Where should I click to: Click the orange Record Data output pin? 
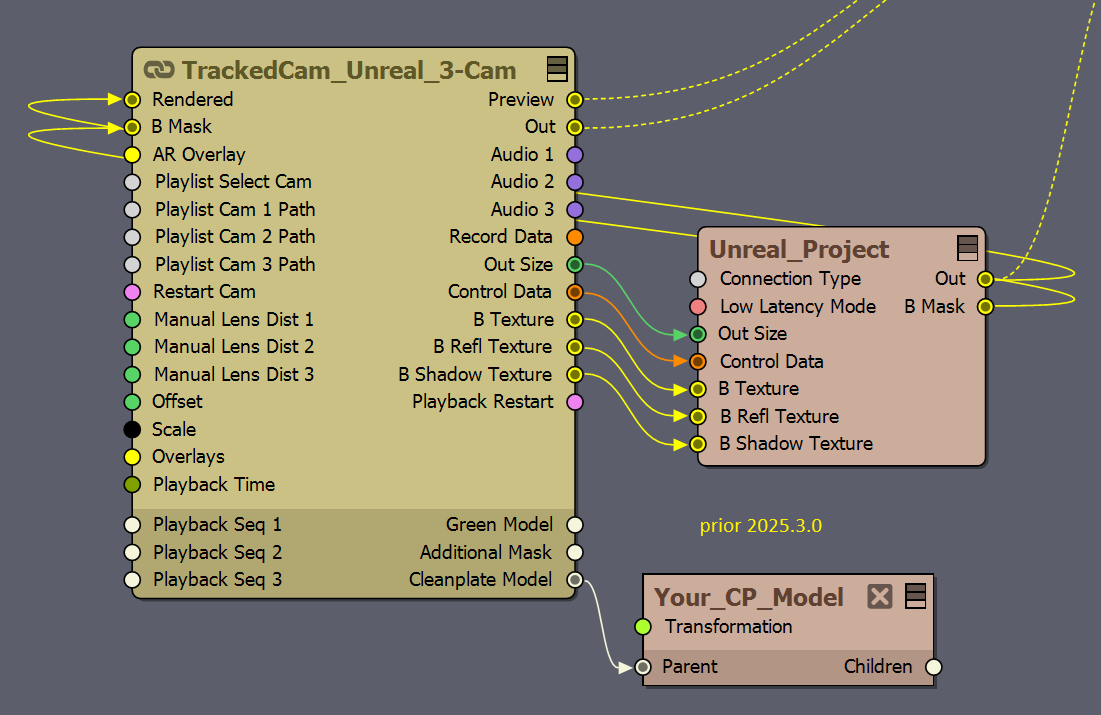click(574, 237)
